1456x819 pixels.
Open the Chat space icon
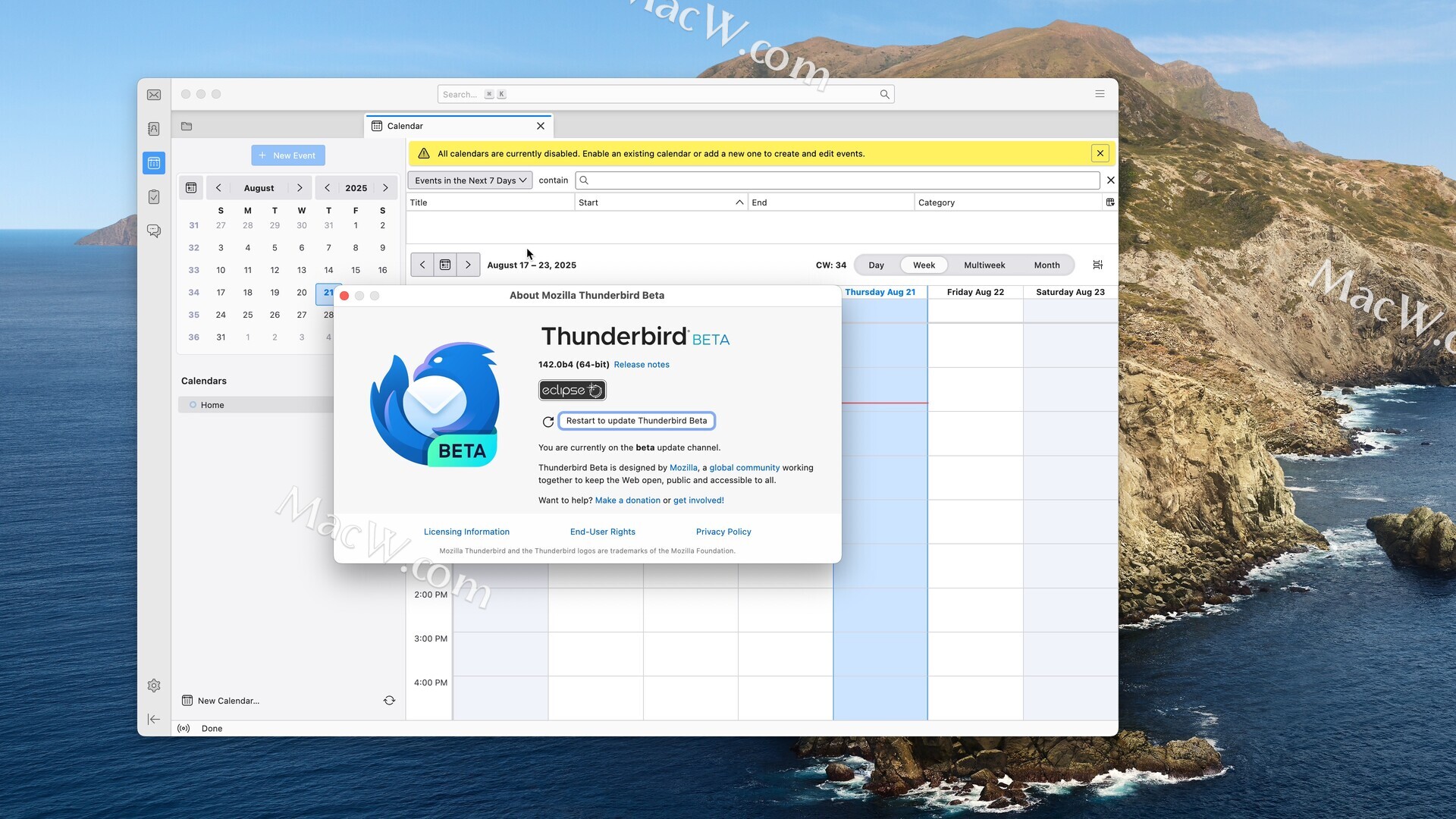tap(154, 231)
